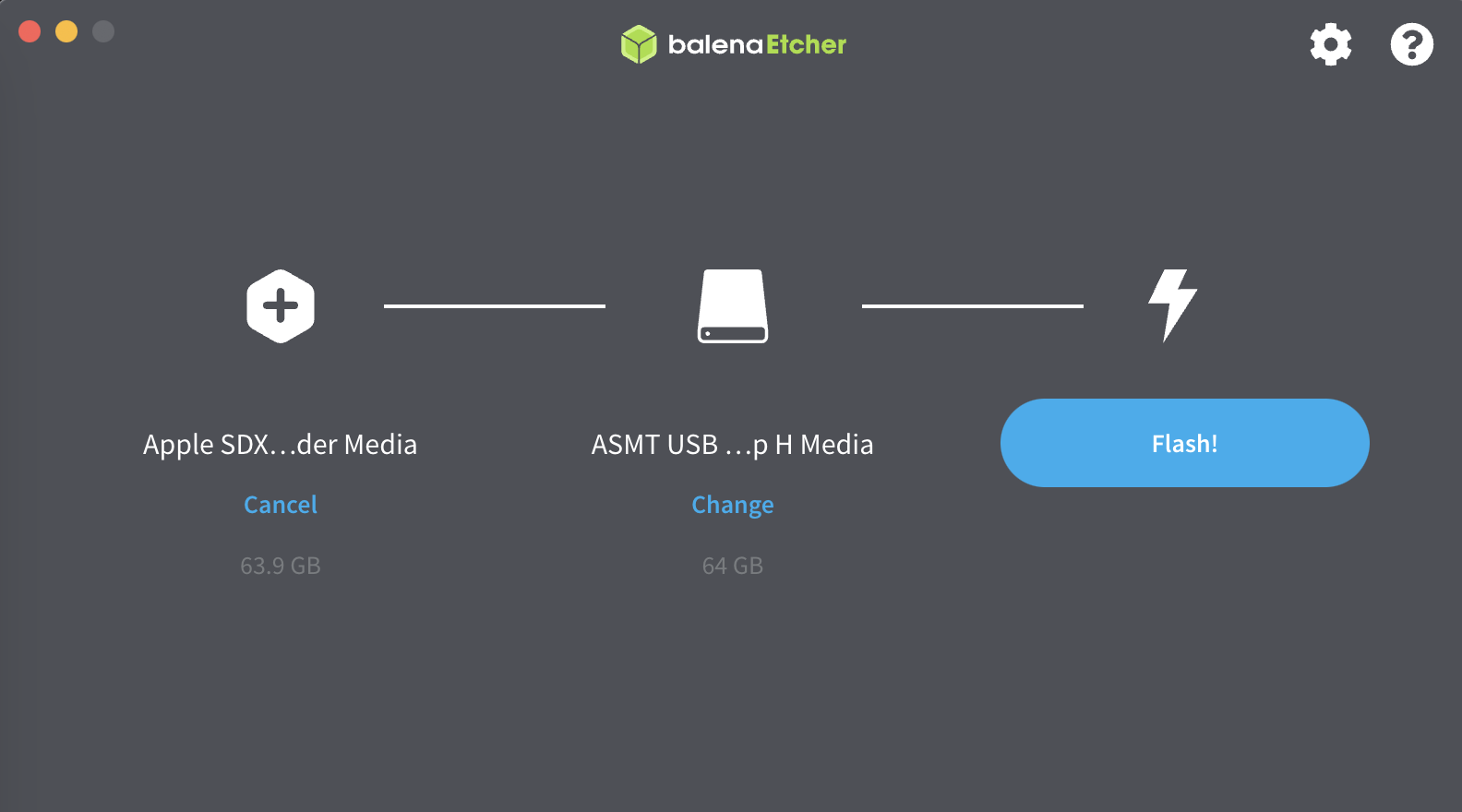Open the settings gear icon
Image resolution: width=1462 pixels, height=812 pixels.
(1330, 44)
